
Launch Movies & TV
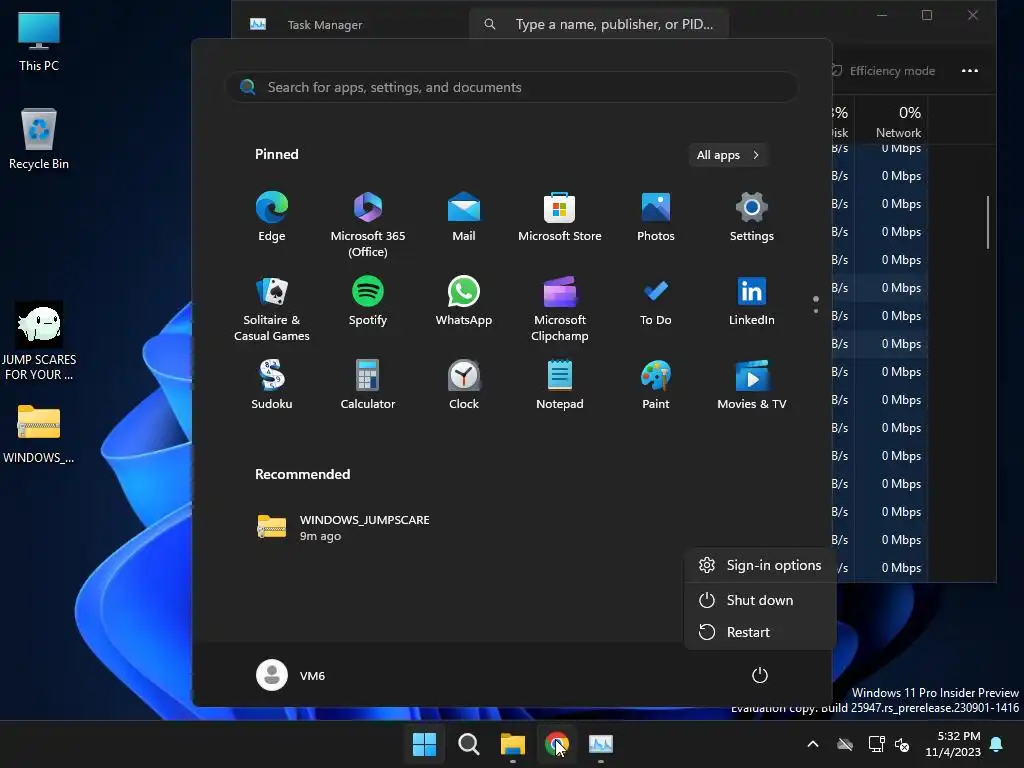tap(752, 385)
